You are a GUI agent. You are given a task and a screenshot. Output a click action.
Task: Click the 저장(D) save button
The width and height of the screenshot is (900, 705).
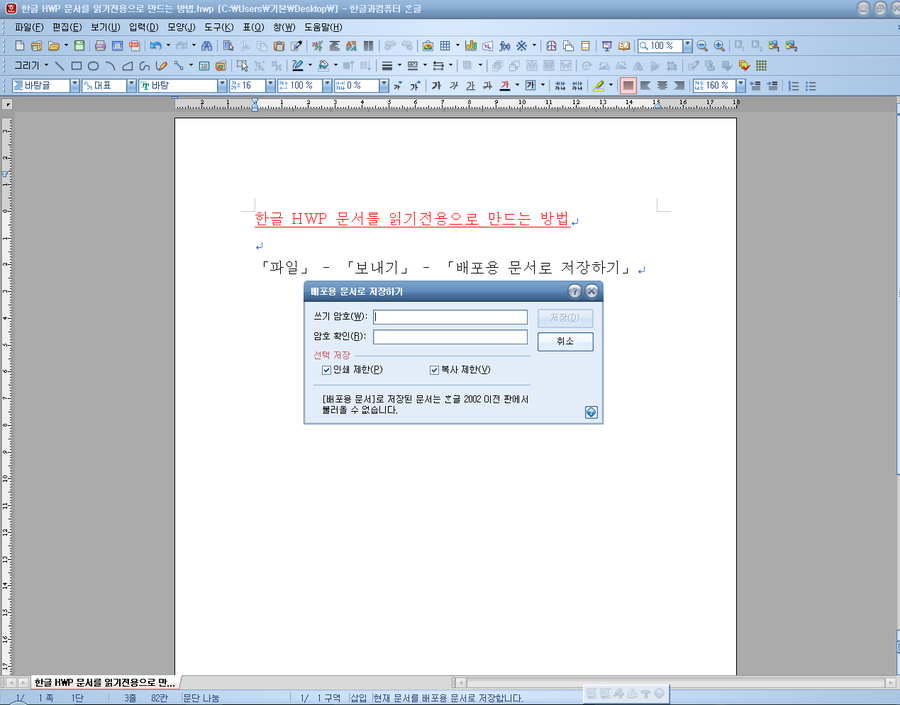565,317
